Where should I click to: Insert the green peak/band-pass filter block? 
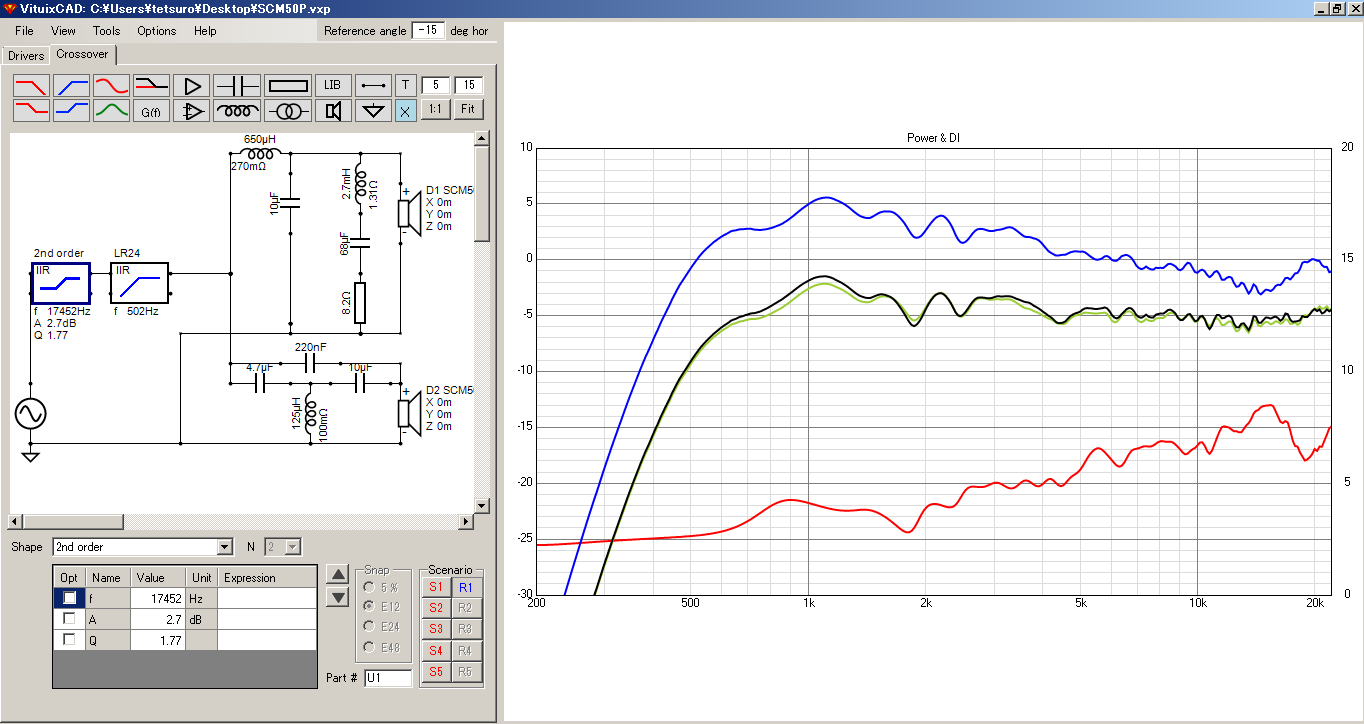click(x=111, y=110)
